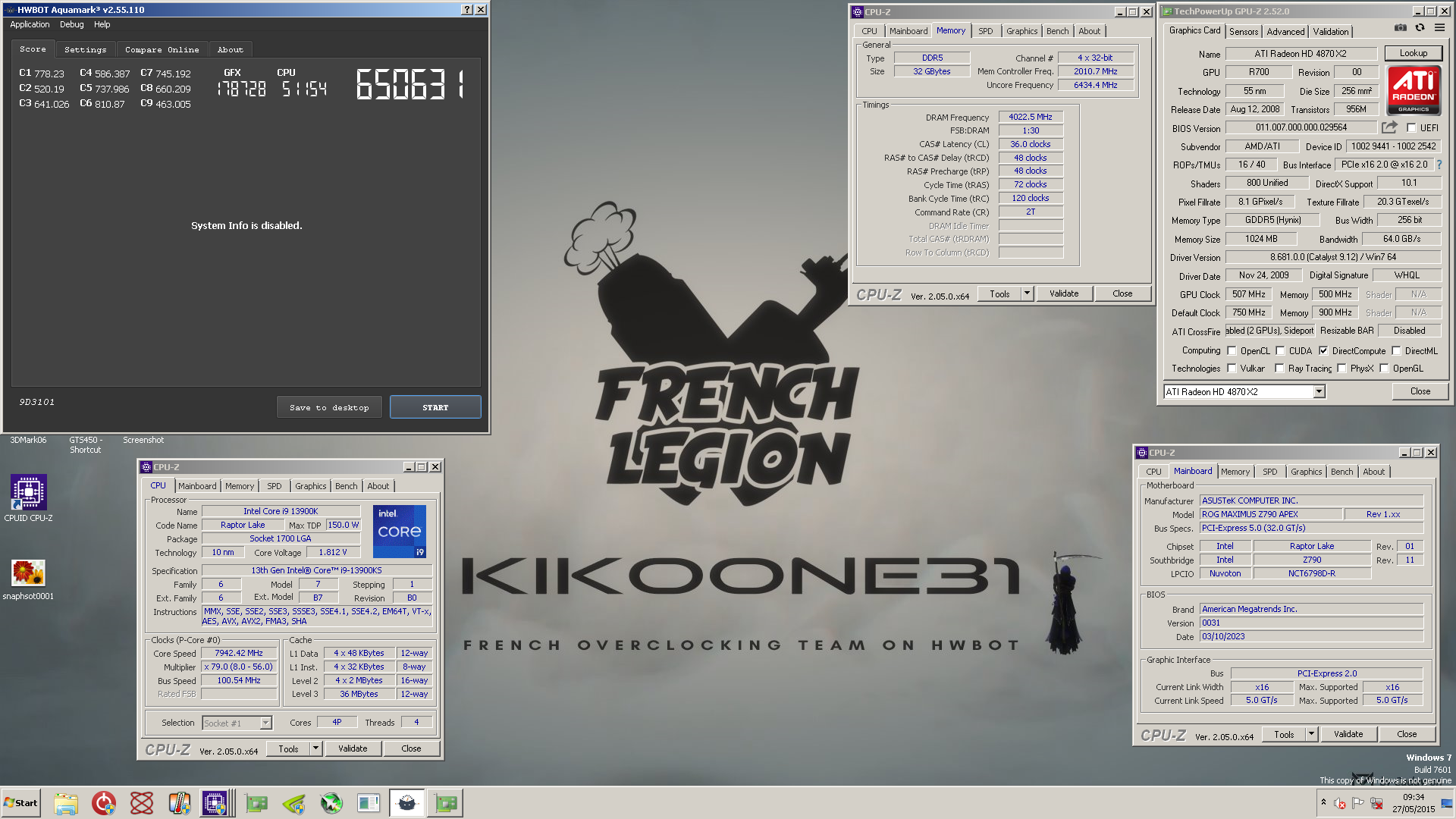Click the DRAM Frequency value 4022.5 MHz
The image size is (1456, 819).
(1031, 117)
